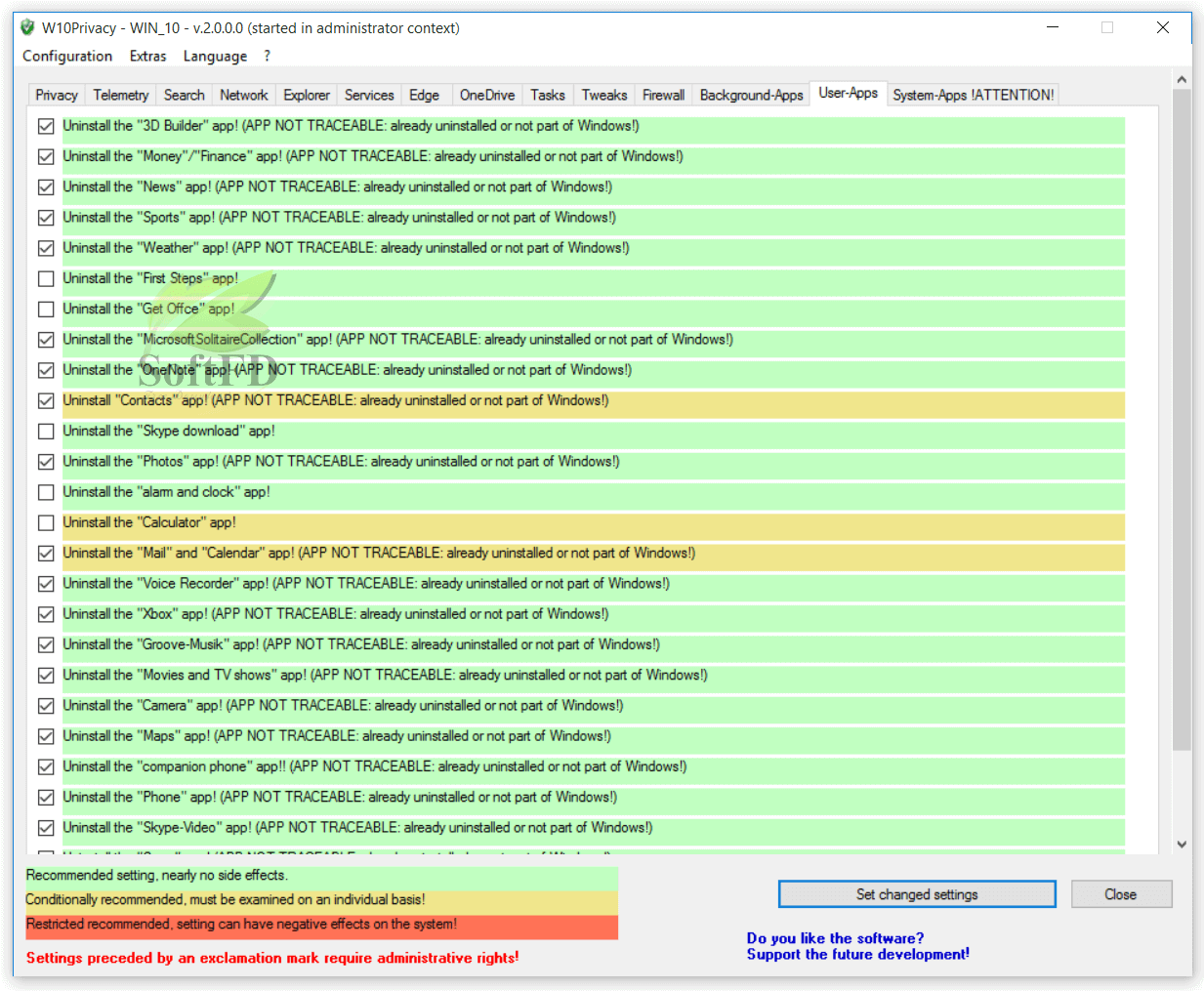Image resolution: width=1204 pixels, height=991 pixels.
Task: Toggle Uninstall the "Maps" app checkbox
Action: tap(46, 736)
